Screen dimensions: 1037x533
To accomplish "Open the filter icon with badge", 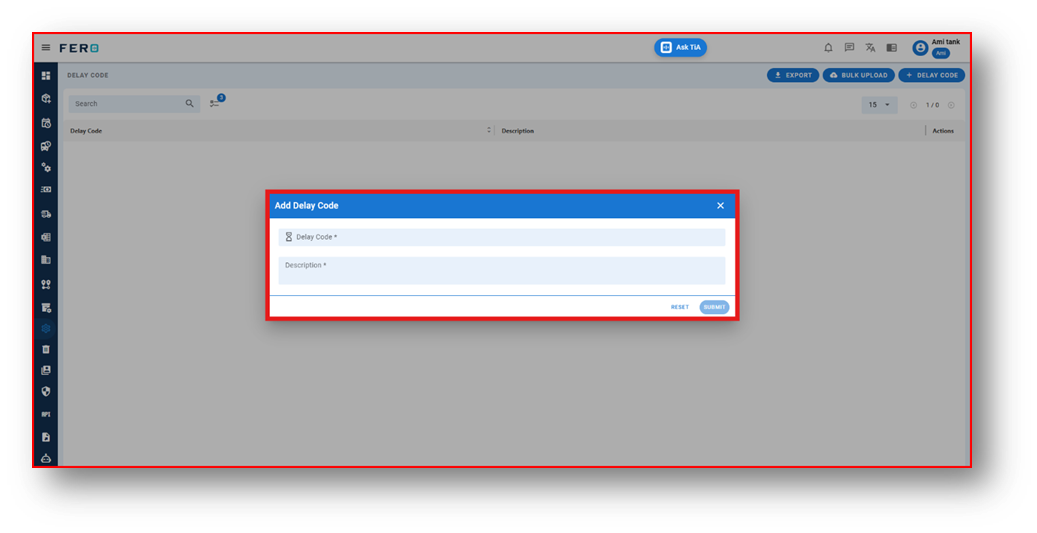I will pyautogui.click(x=217, y=102).
